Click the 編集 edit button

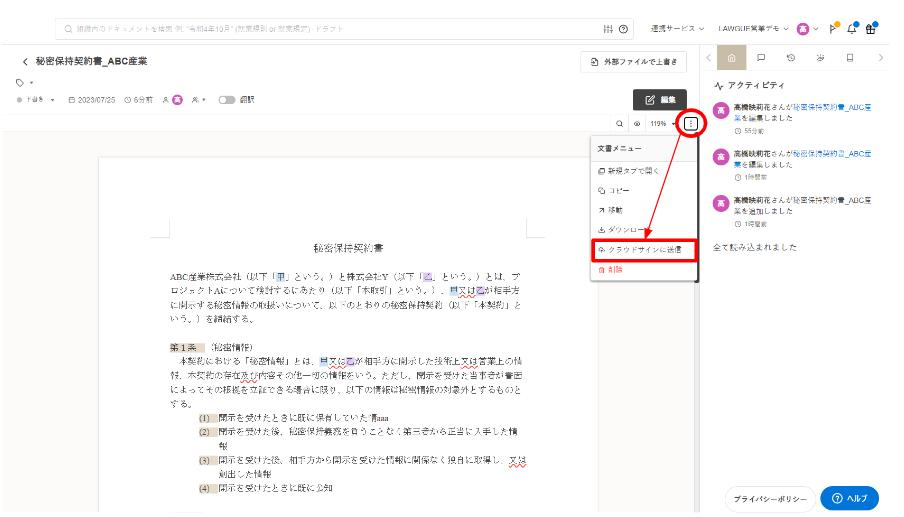point(660,100)
